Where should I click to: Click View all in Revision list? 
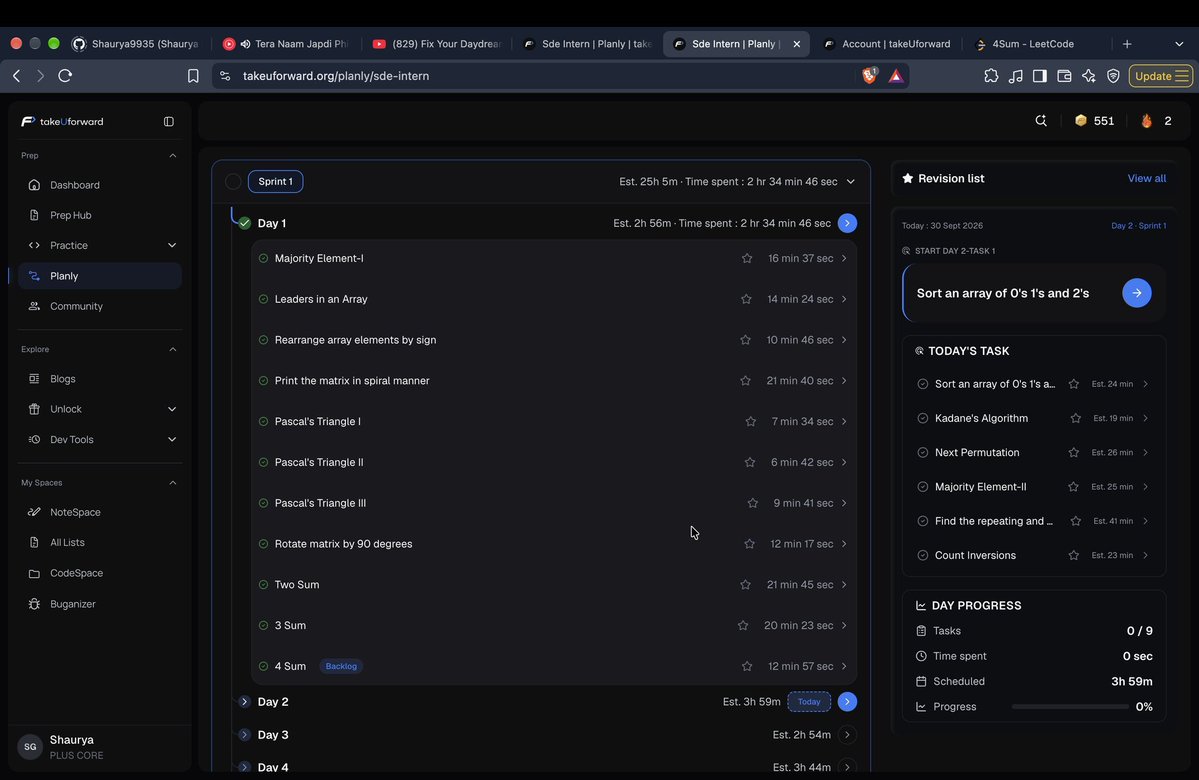pos(1146,178)
